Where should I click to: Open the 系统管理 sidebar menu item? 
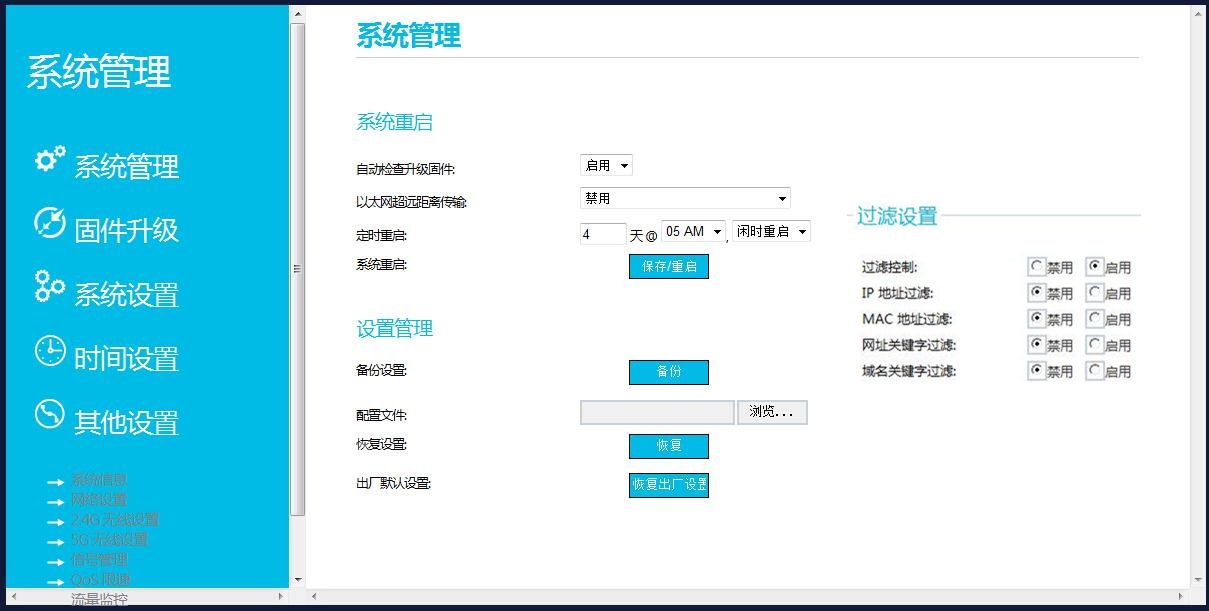click(126, 166)
